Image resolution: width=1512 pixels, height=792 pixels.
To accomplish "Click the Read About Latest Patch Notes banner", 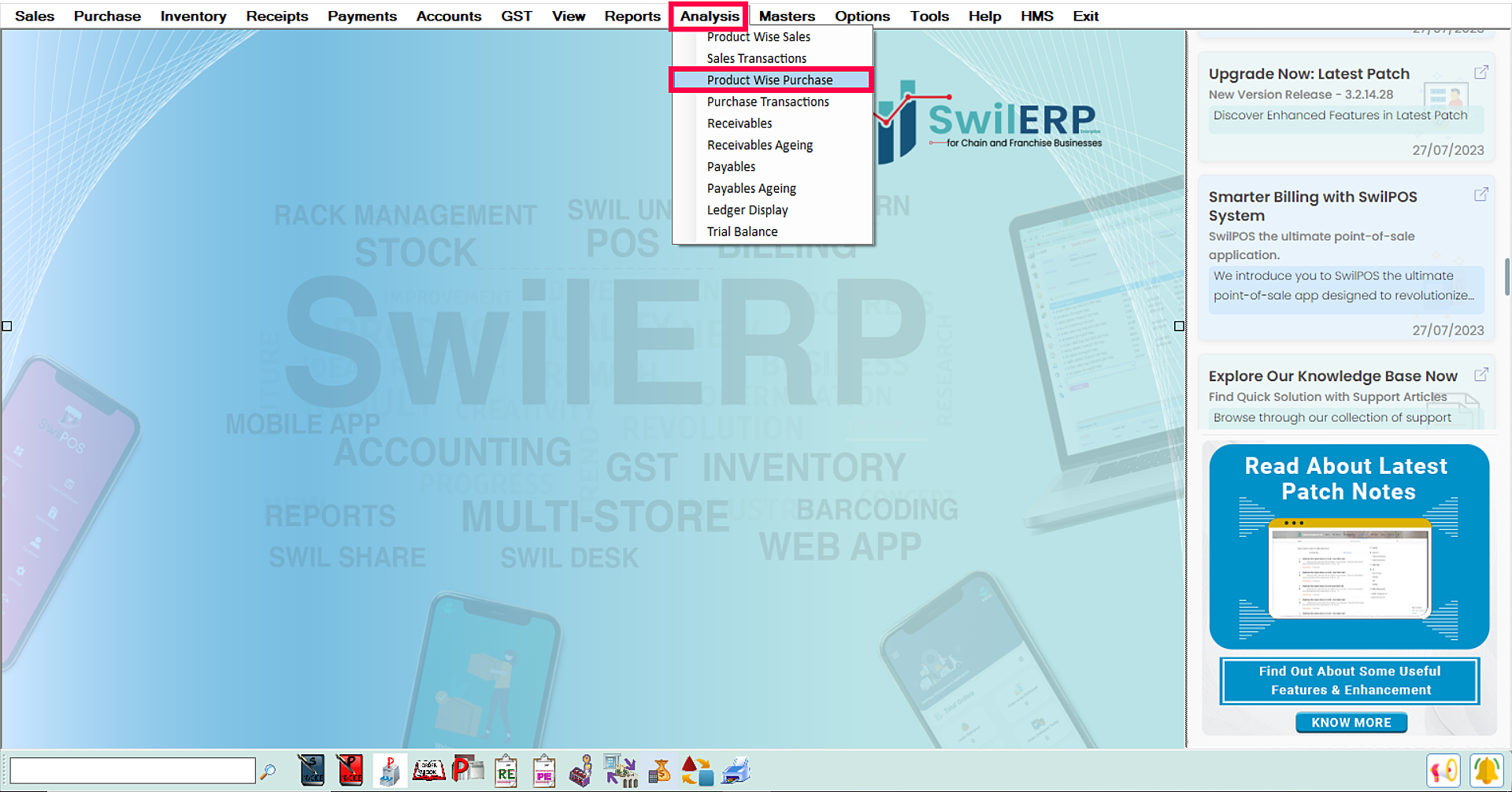I will point(1349,546).
